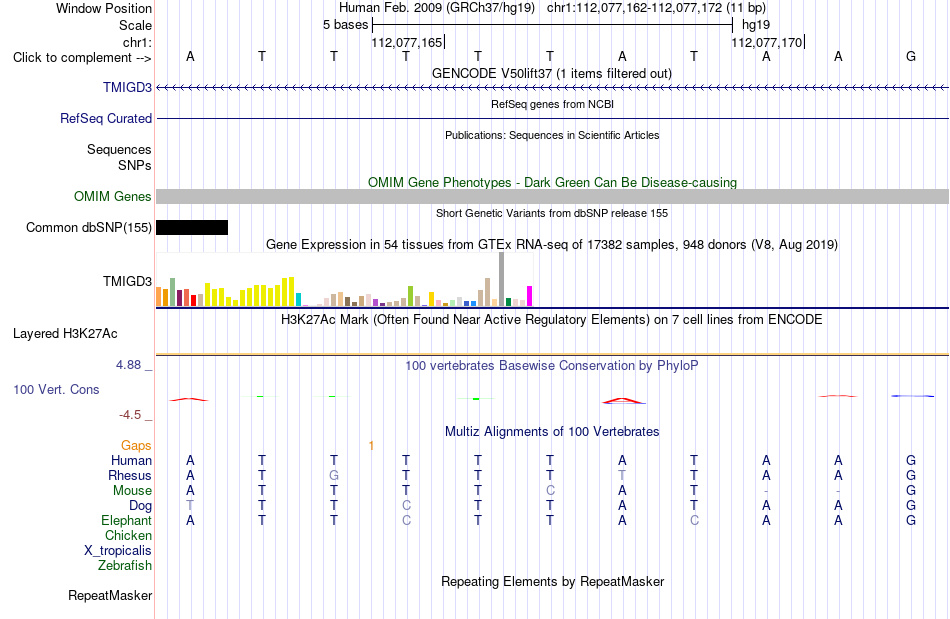Select the Human species label
This screenshot has height=619, width=950.
[131, 461]
